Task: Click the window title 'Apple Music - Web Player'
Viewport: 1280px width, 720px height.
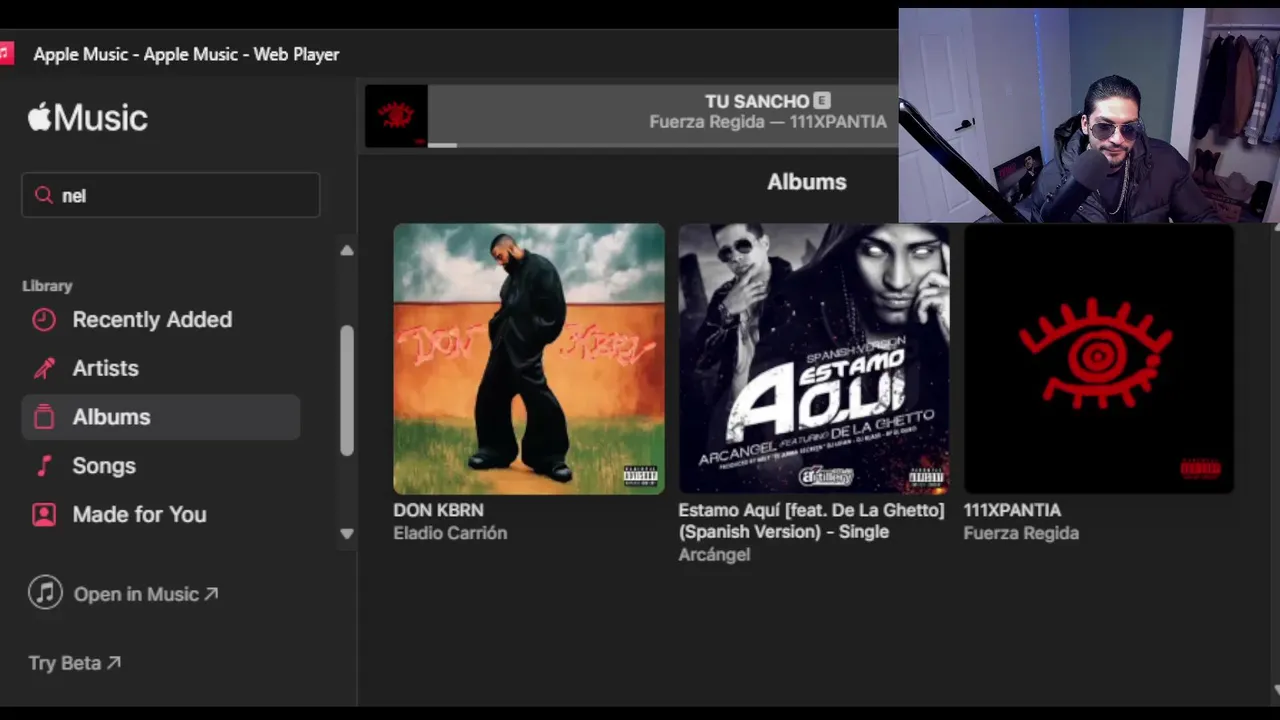Action: [x=186, y=54]
